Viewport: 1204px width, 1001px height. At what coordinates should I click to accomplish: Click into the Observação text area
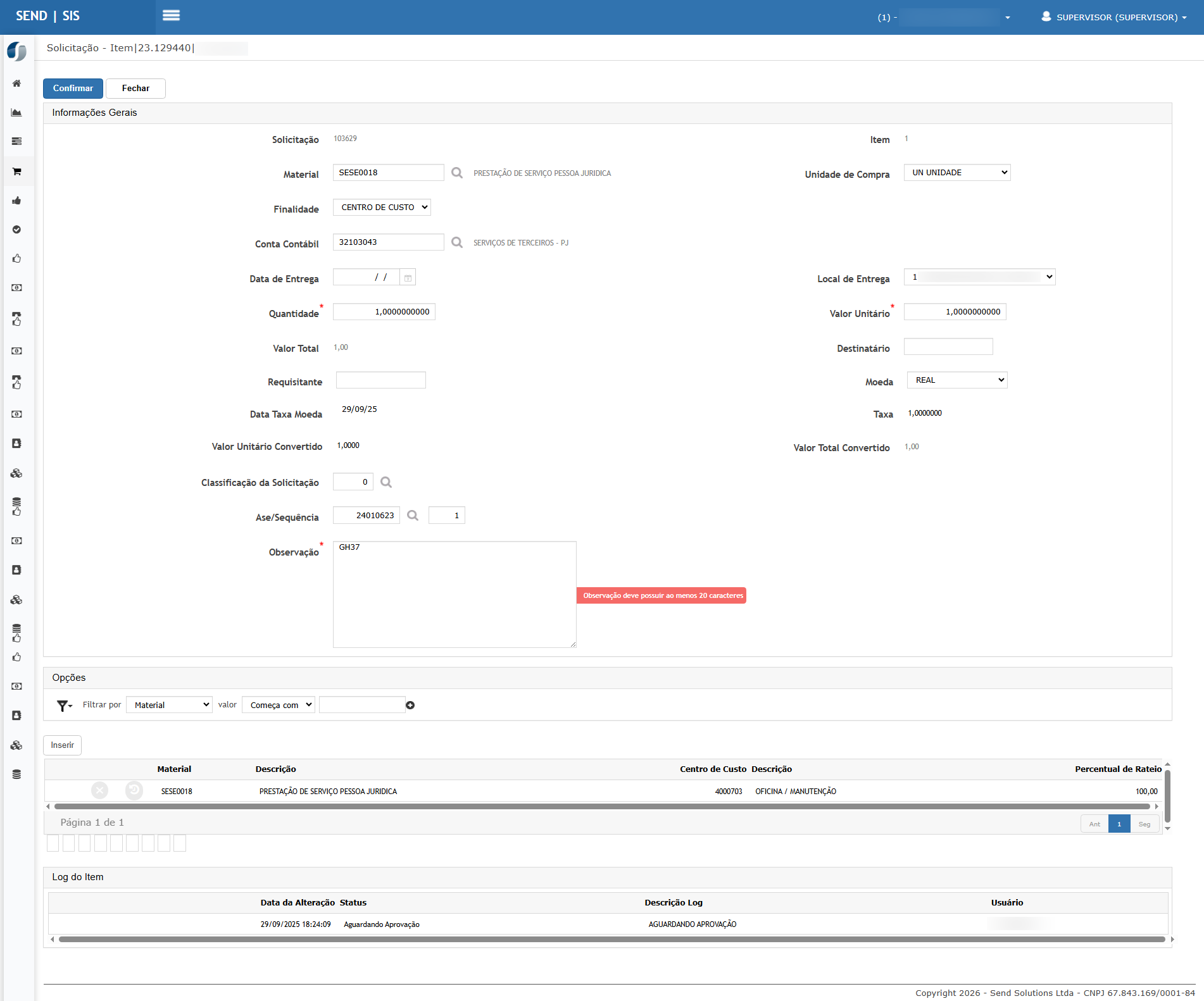pos(454,594)
